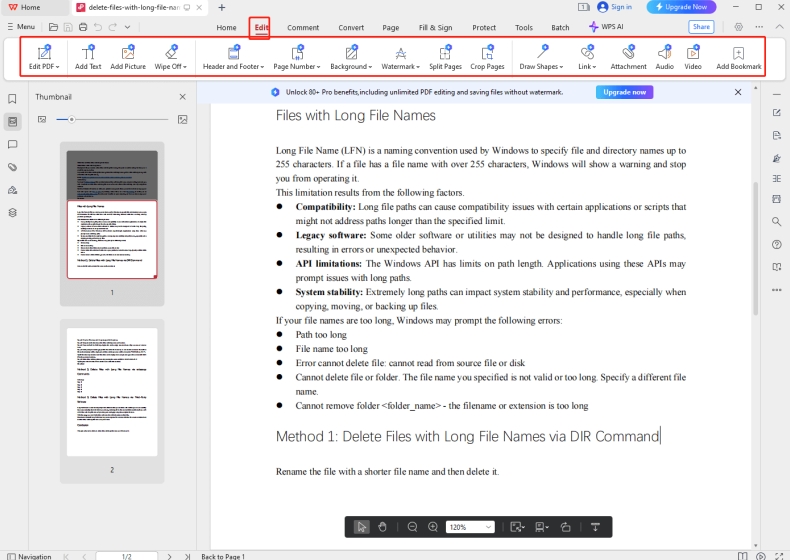Select the Add Text tool

click(x=88, y=58)
